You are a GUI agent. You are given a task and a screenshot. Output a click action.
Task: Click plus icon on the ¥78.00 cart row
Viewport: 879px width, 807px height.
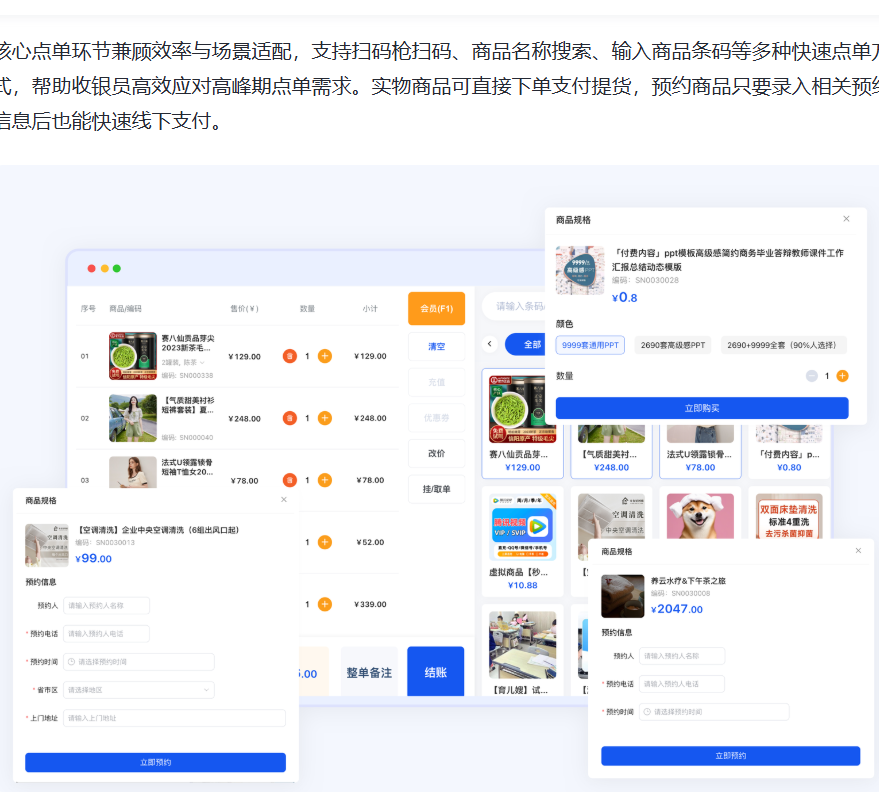click(324, 480)
